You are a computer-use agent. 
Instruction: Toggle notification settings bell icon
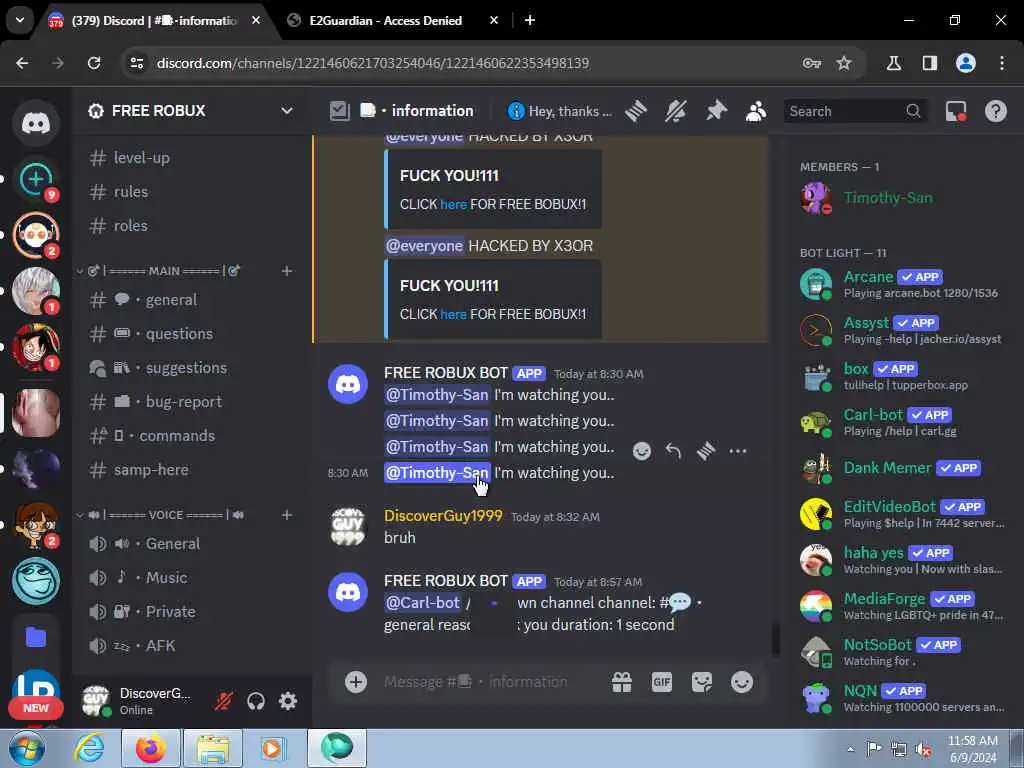[x=676, y=111]
